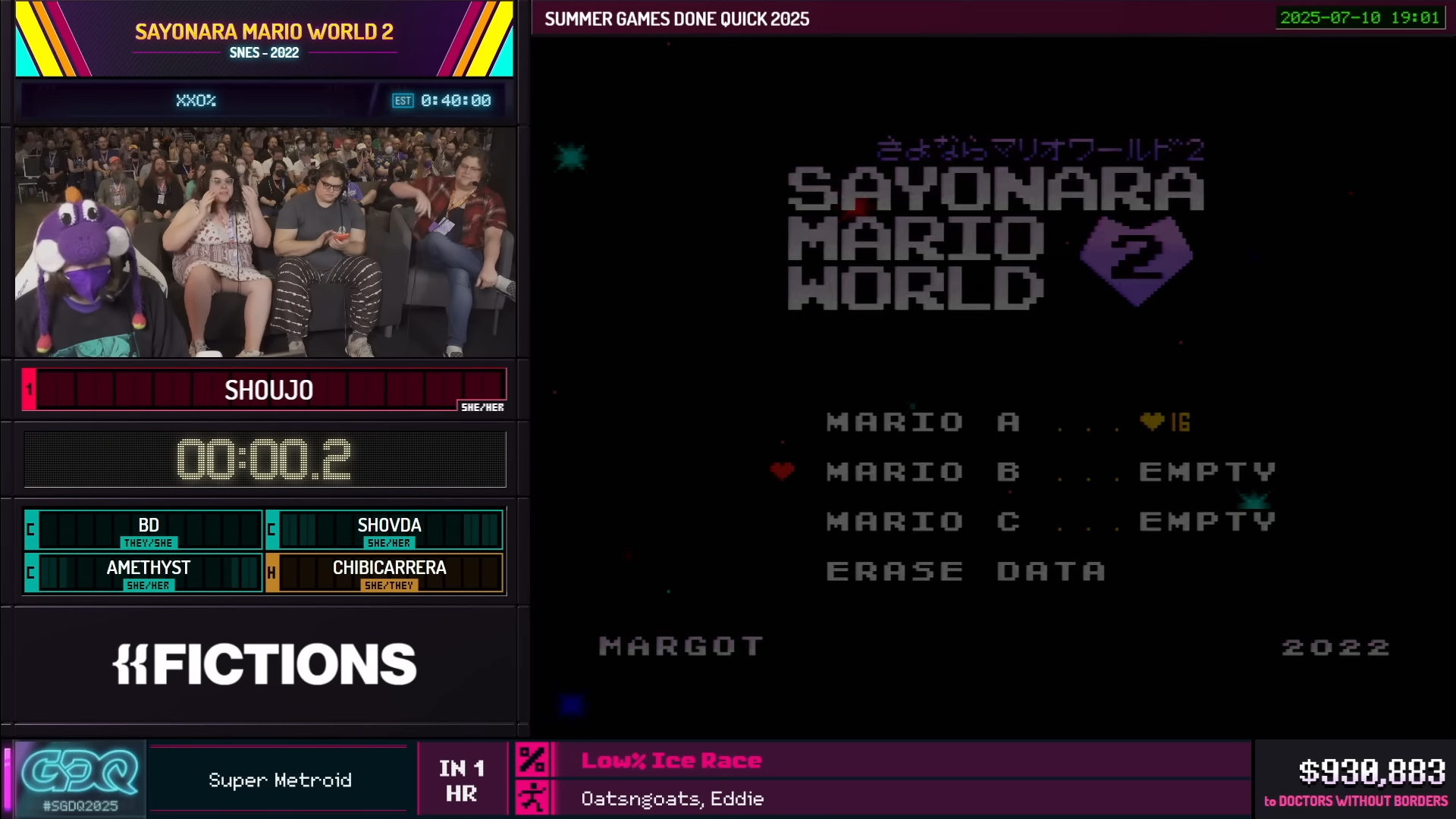The width and height of the screenshot is (1456, 819).
Task: Click the Sayonara Mario World 2 game title header
Action: tap(264, 32)
